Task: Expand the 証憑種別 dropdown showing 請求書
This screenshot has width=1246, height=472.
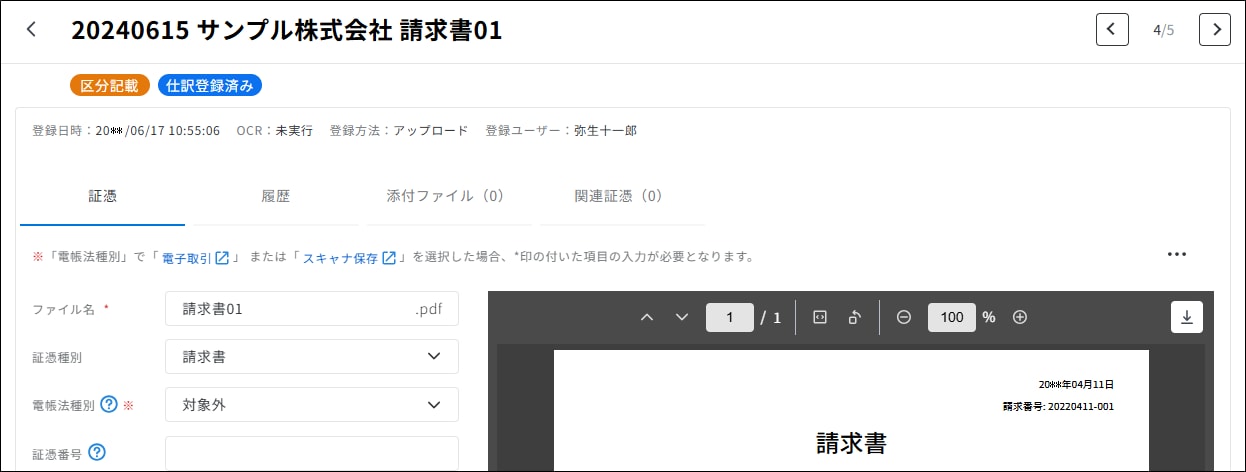Action: [312, 356]
